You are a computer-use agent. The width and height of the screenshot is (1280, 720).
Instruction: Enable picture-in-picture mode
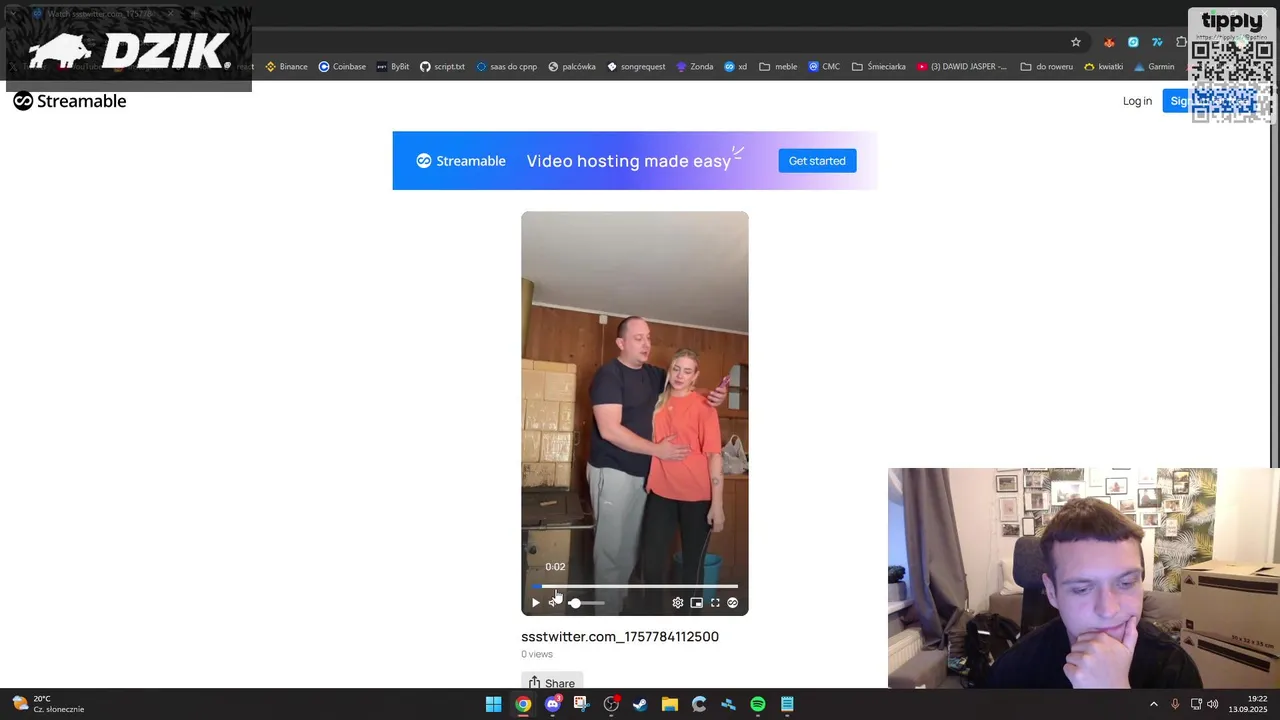point(696,603)
